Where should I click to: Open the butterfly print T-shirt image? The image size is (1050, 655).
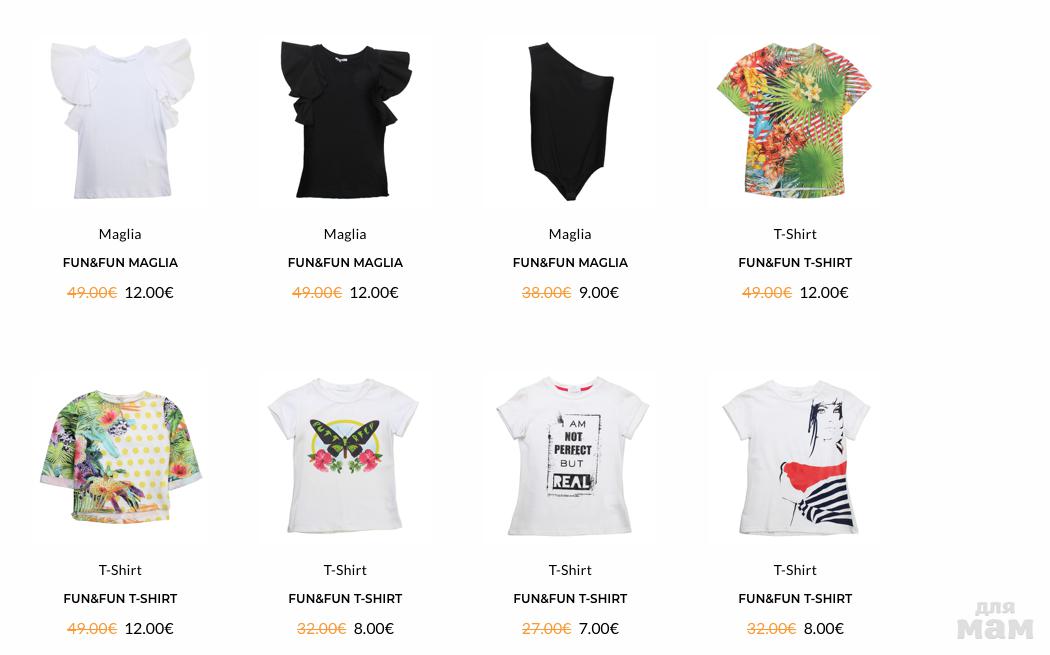coord(344,455)
